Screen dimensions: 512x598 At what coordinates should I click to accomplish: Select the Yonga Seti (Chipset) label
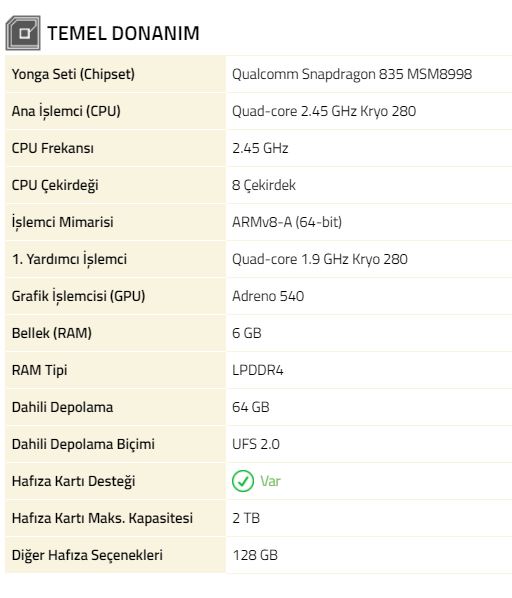[73, 74]
